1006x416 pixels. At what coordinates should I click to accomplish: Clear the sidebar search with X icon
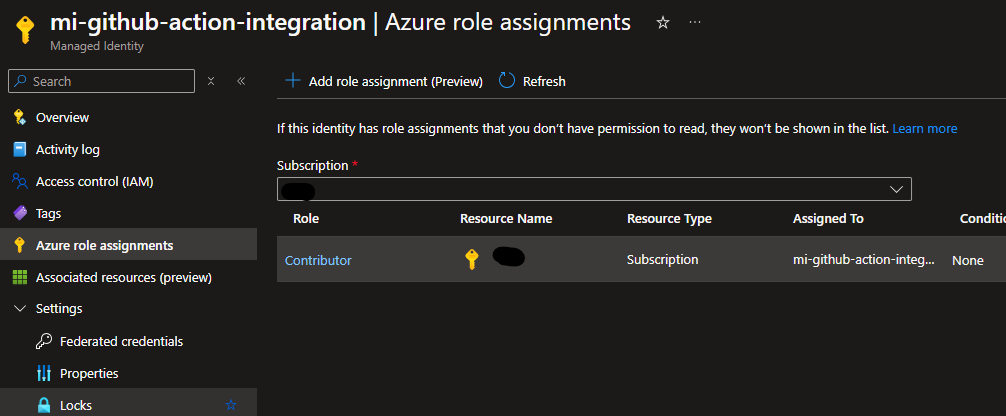point(211,81)
